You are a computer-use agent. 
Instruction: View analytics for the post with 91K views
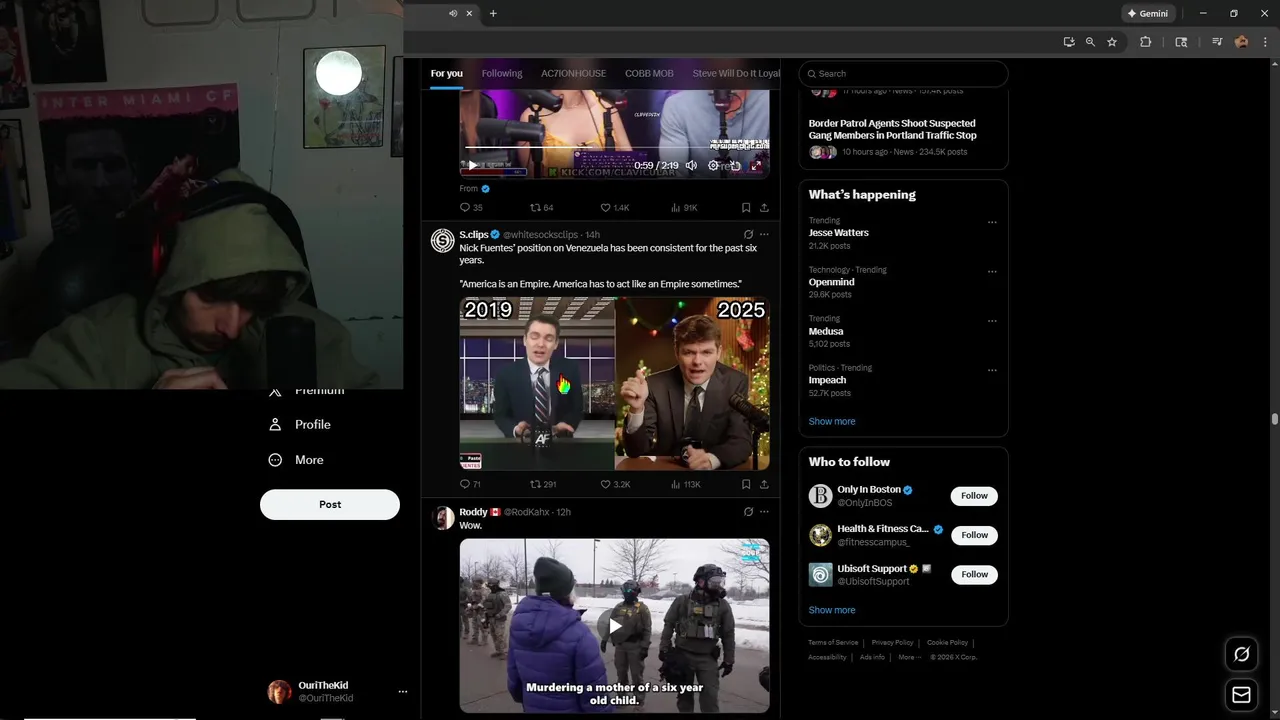click(684, 208)
